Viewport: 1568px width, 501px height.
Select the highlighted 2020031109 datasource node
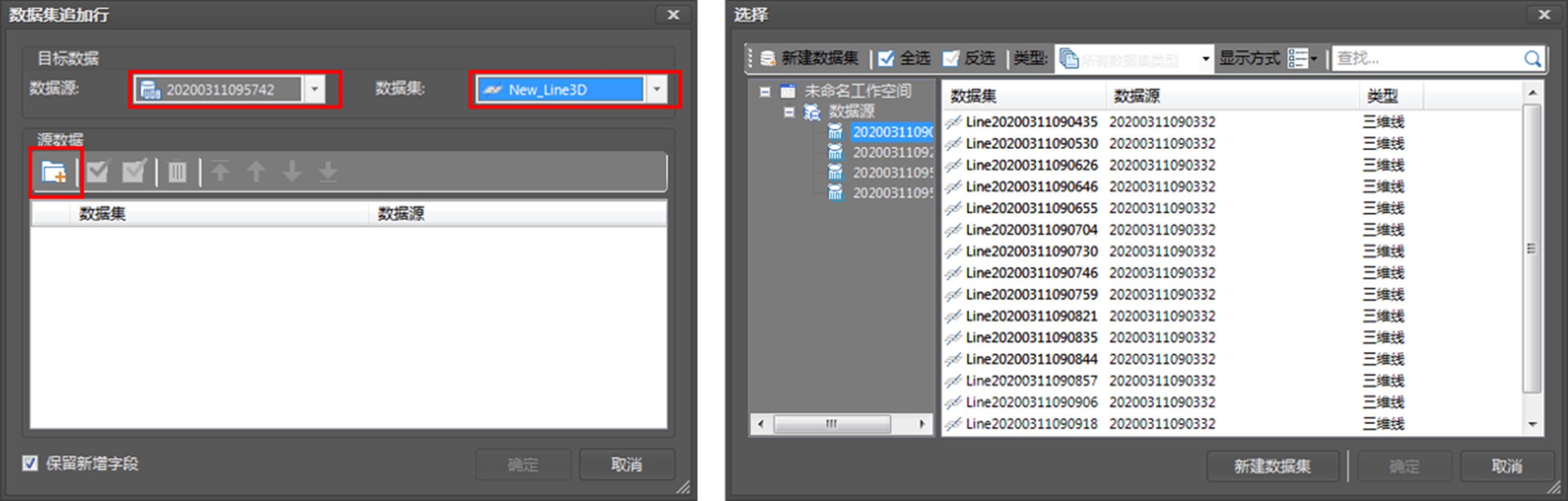click(x=892, y=132)
